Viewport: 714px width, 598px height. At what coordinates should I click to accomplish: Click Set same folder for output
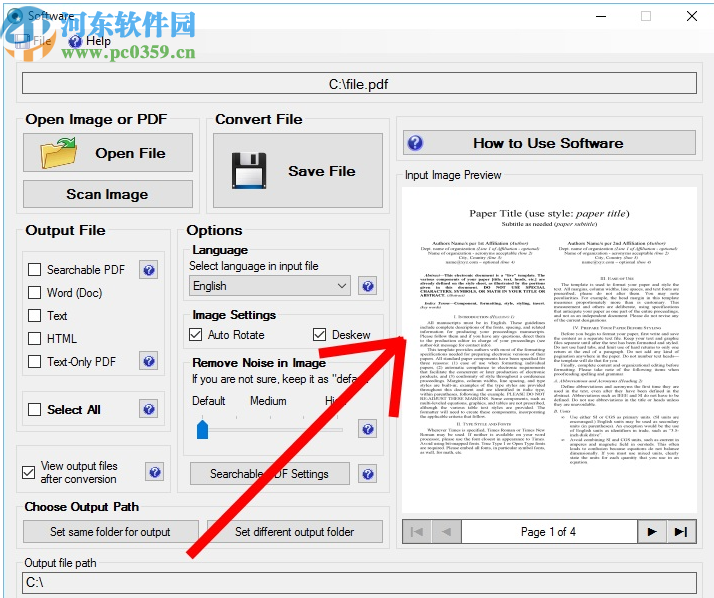pyautogui.click(x=111, y=532)
